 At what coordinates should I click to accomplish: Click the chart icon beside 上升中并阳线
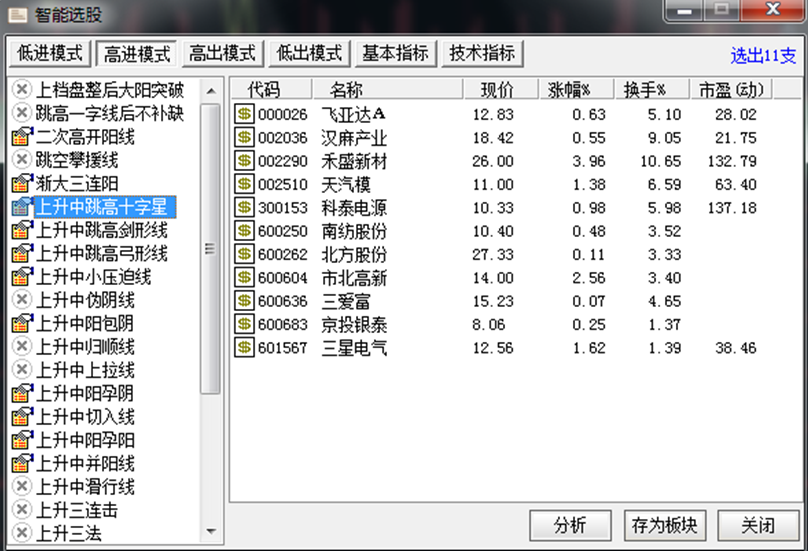point(22,463)
